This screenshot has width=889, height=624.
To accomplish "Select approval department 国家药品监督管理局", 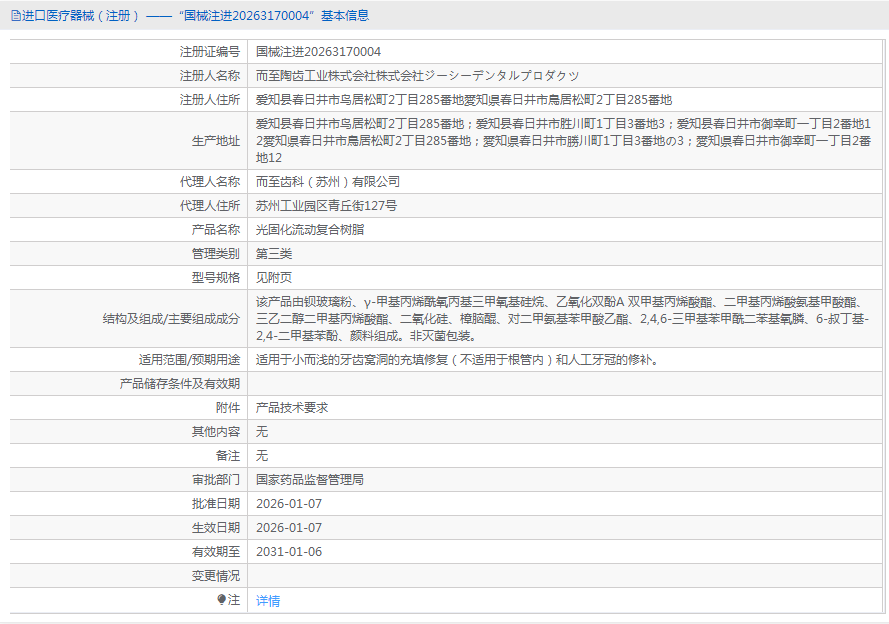I will pos(310,480).
